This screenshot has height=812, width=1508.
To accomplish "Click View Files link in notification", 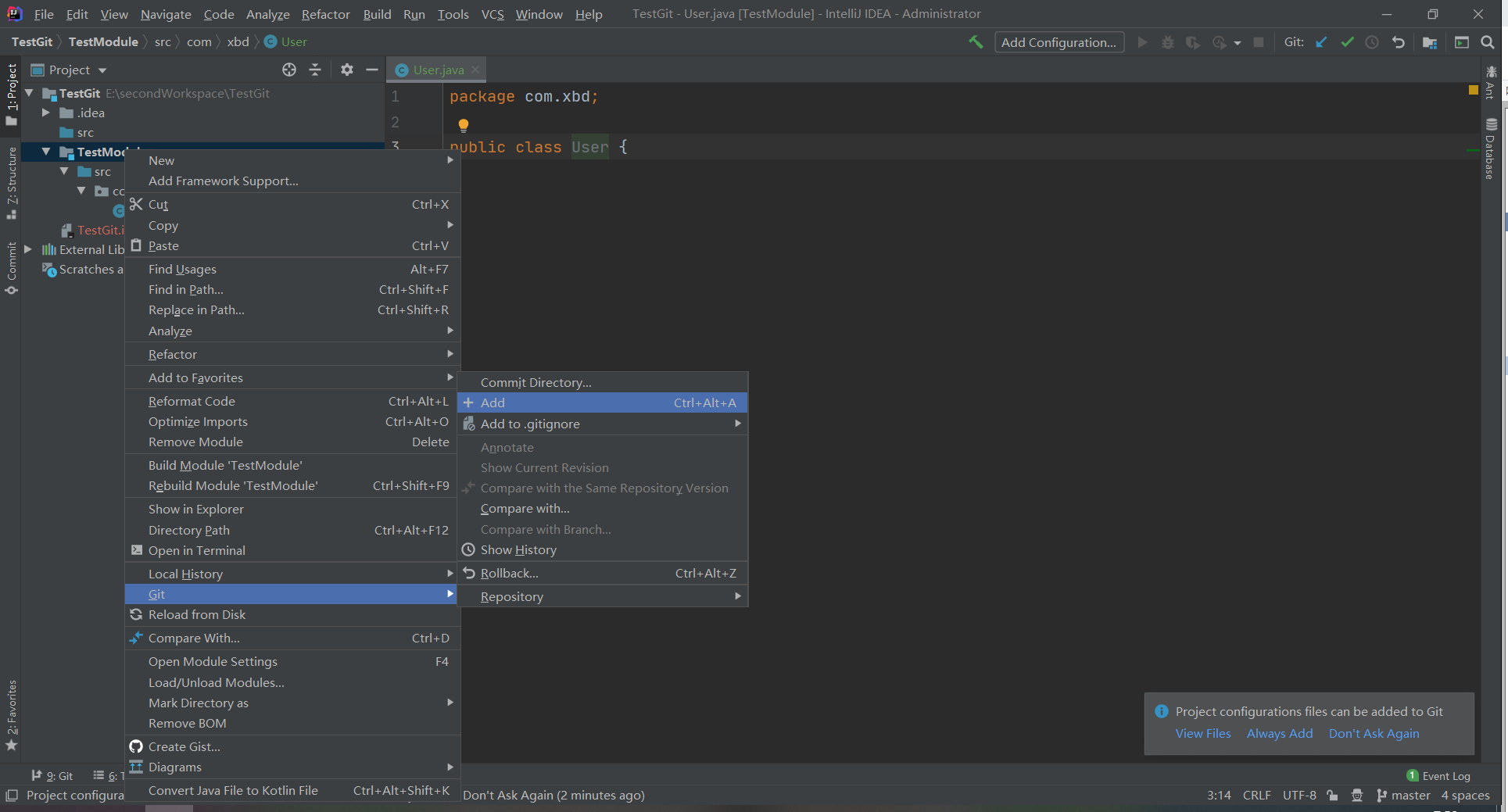I will pyautogui.click(x=1203, y=733).
